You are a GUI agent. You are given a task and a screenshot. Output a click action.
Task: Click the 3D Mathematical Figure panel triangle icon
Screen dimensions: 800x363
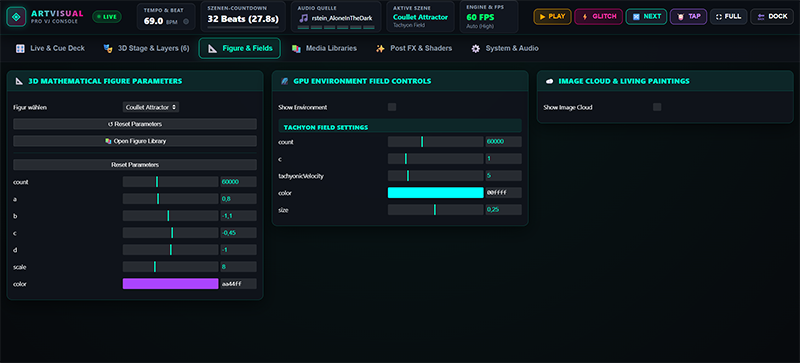(x=19, y=81)
